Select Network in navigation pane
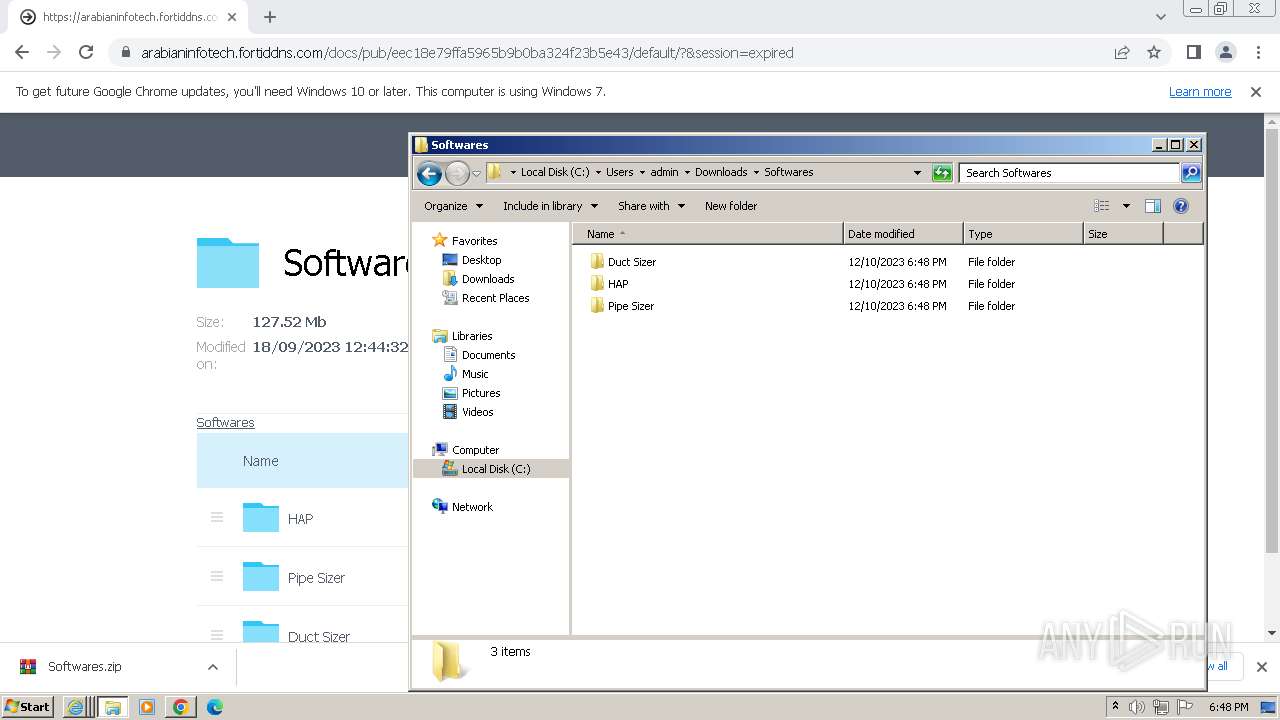1280x720 pixels. 462,507
